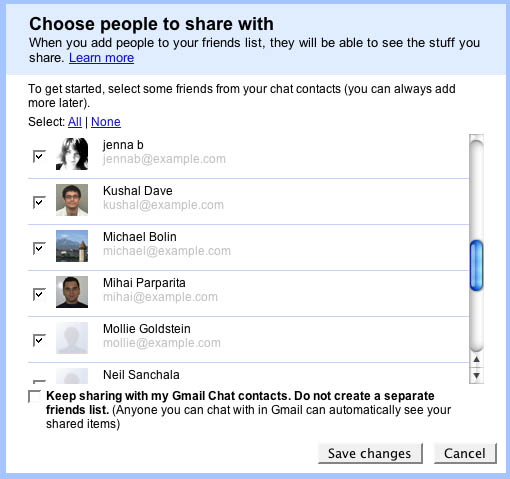Toggle the Michael Bolin checkbox
This screenshot has height=479, width=510.
point(39,248)
